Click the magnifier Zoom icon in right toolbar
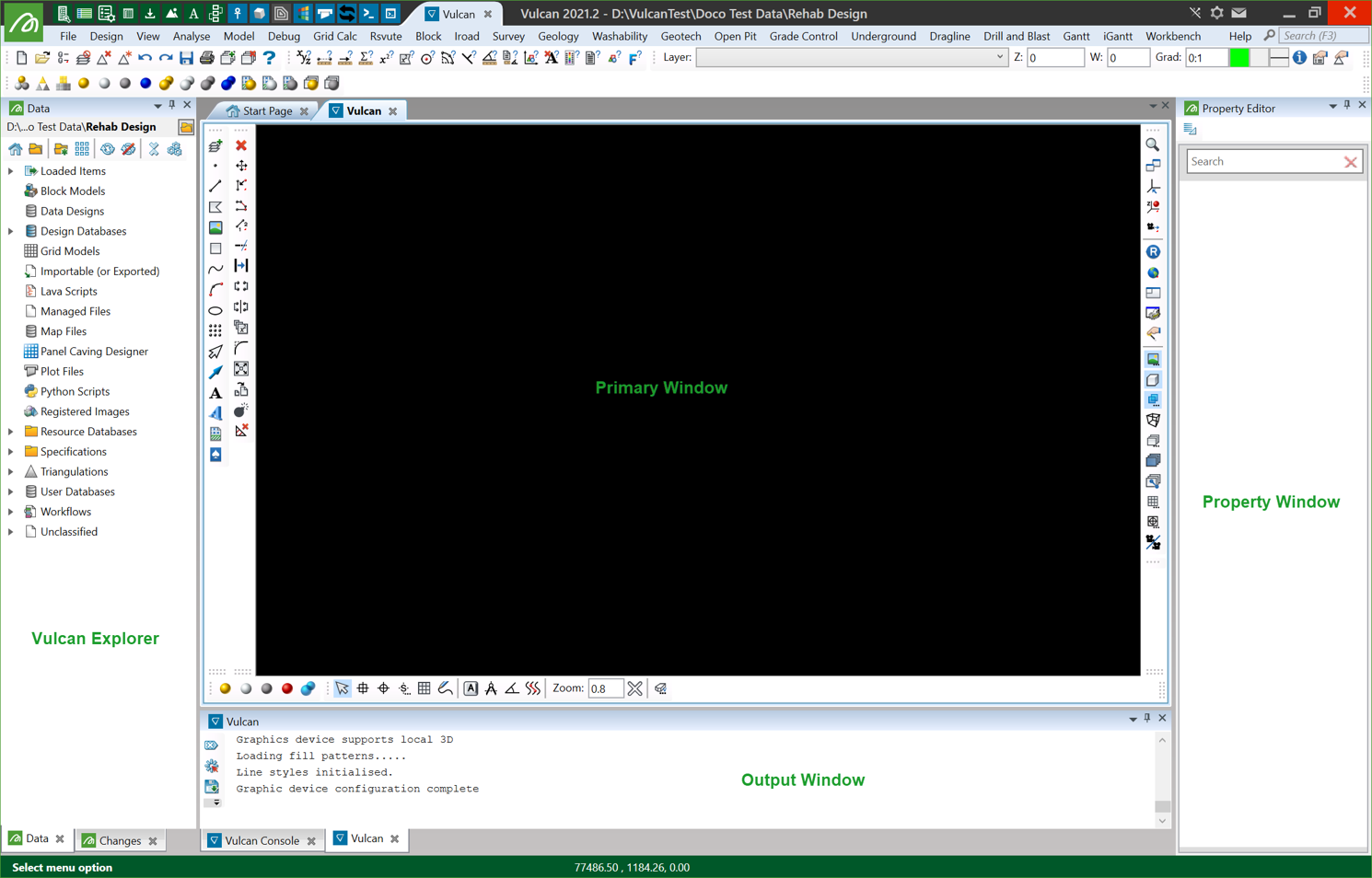Screen dimensions: 1372x878 1153,145
